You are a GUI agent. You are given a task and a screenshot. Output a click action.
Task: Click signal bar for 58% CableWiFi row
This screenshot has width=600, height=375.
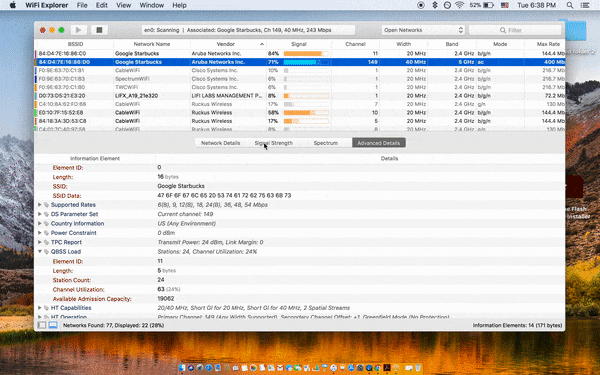point(306,113)
